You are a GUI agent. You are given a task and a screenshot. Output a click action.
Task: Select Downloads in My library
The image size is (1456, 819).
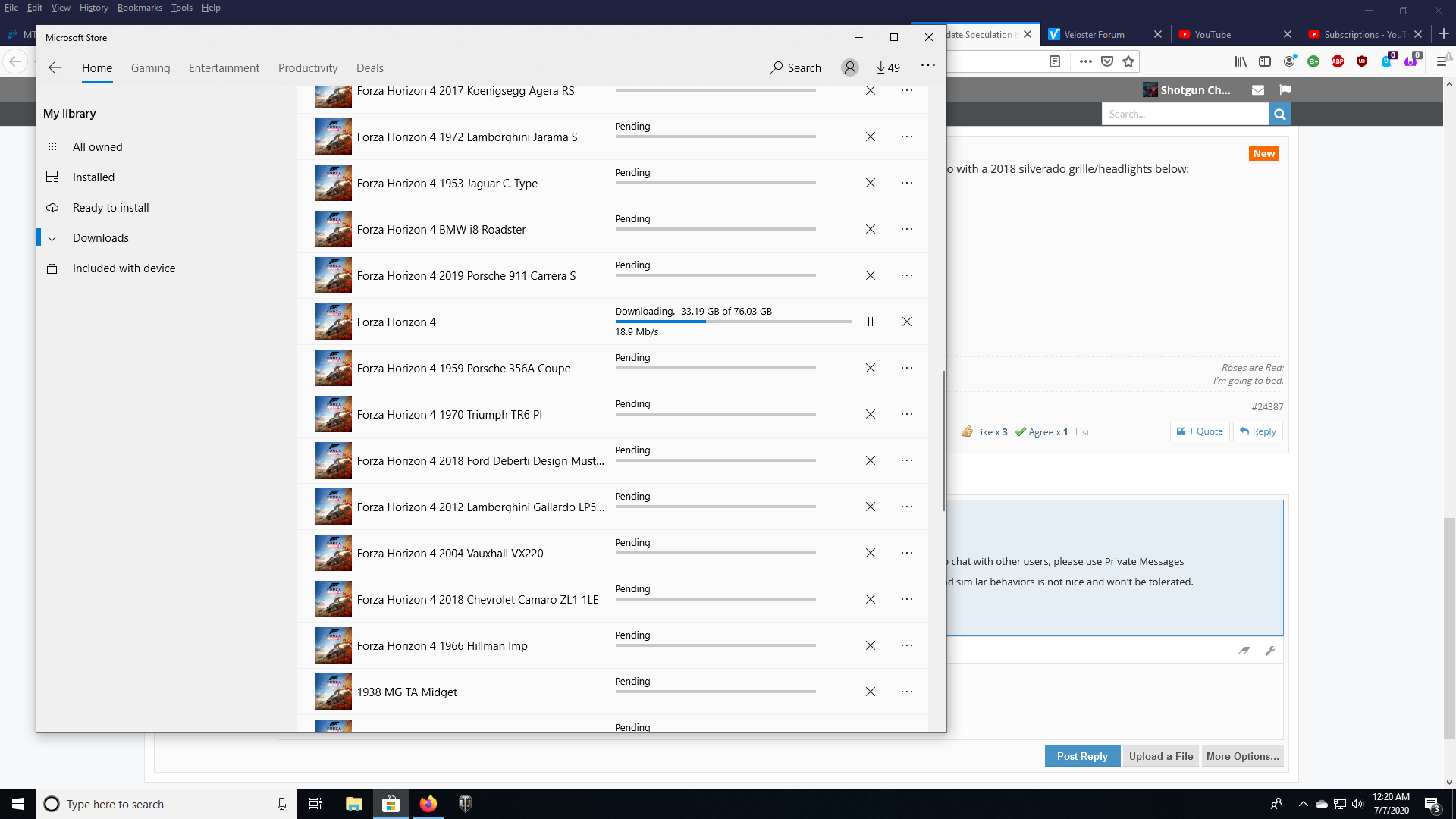(x=167, y=237)
